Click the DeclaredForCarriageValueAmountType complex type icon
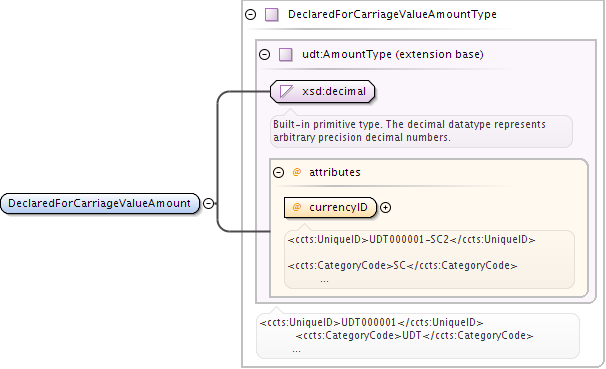Screen dimensions: 606x369 (x=272, y=15)
